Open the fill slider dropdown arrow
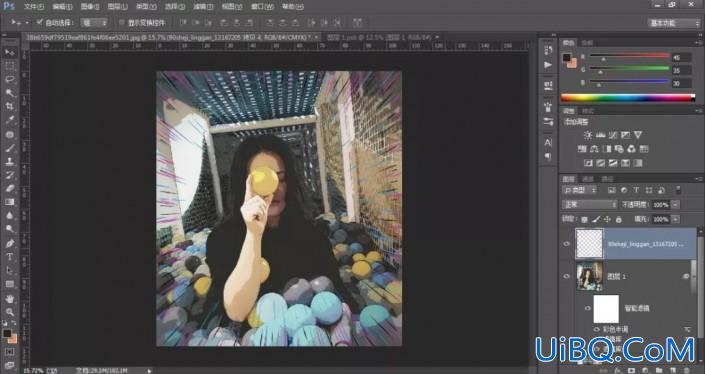Screen dimensions: 705x374 click(x=675, y=219)
